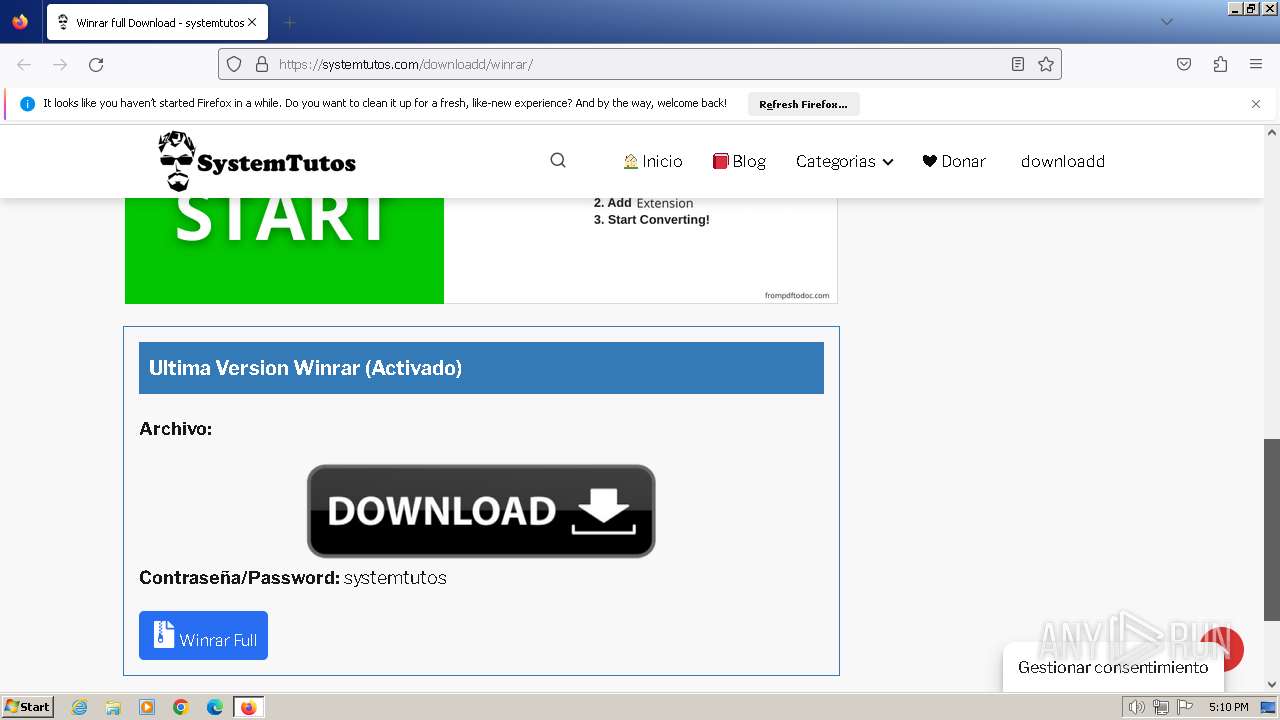Open a new tab with plus icon
The image size is (1280, 720).
289,22
